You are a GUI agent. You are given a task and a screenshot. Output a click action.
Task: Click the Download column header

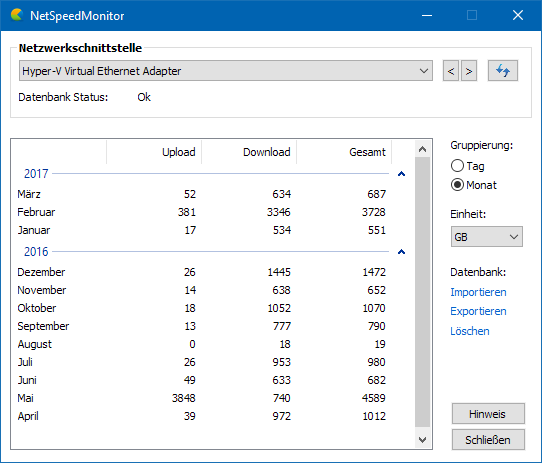coord(249,152)
